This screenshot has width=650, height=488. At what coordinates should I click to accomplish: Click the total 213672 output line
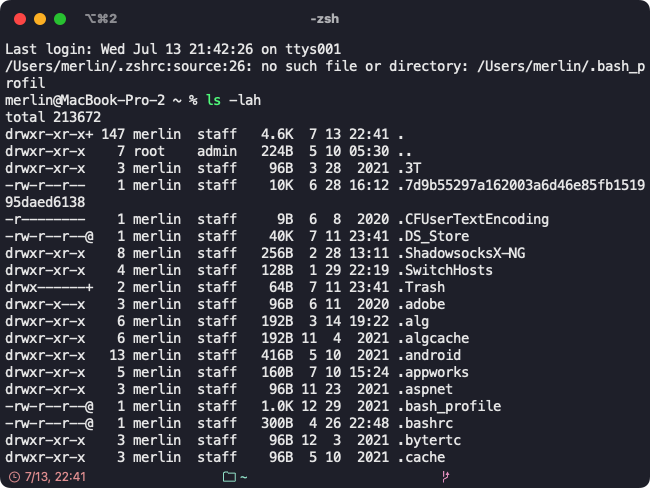[x=53, y=117]
